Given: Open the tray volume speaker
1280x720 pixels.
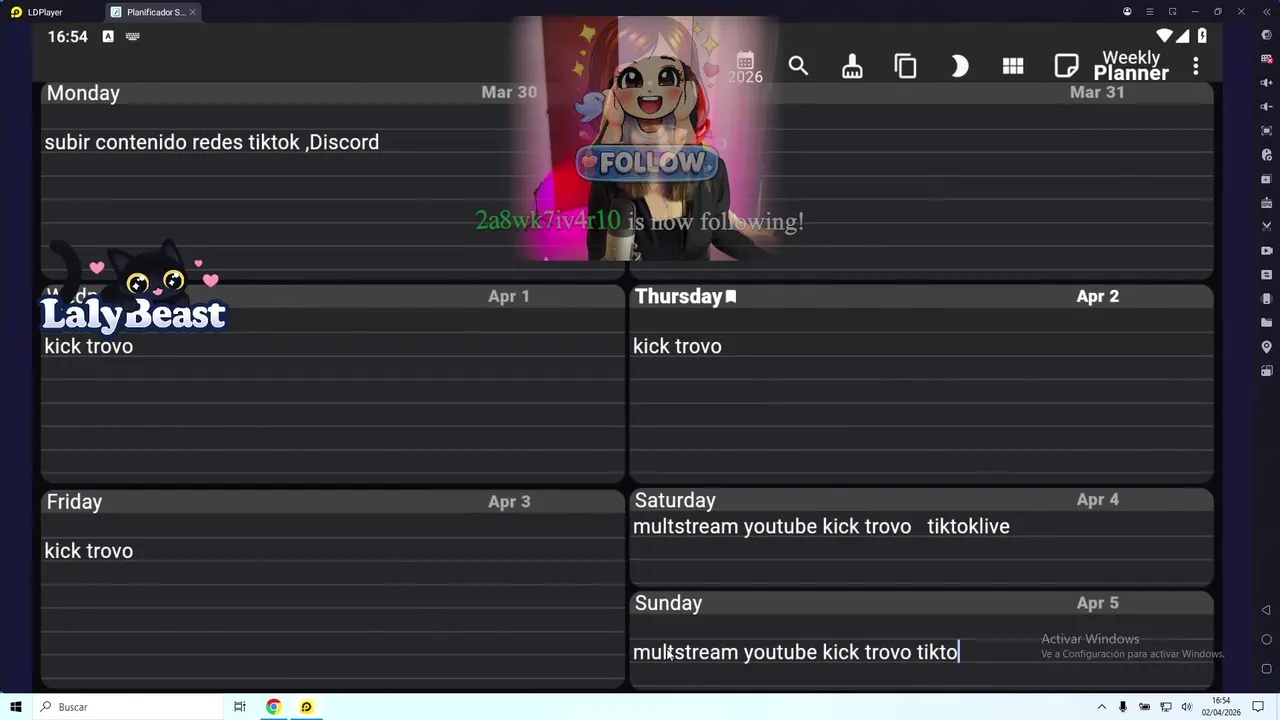Looking at the screenshot, I should [x=1186, y=707].
